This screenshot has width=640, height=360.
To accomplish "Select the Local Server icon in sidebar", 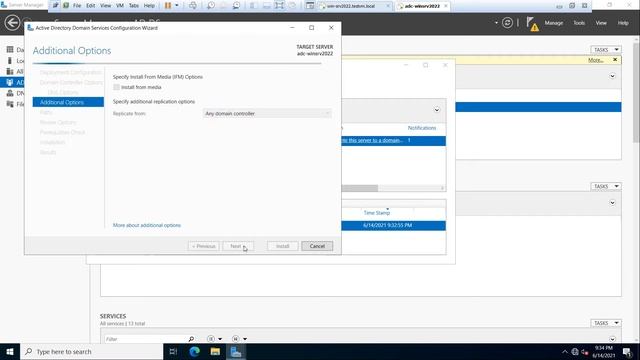I will 10,60.
